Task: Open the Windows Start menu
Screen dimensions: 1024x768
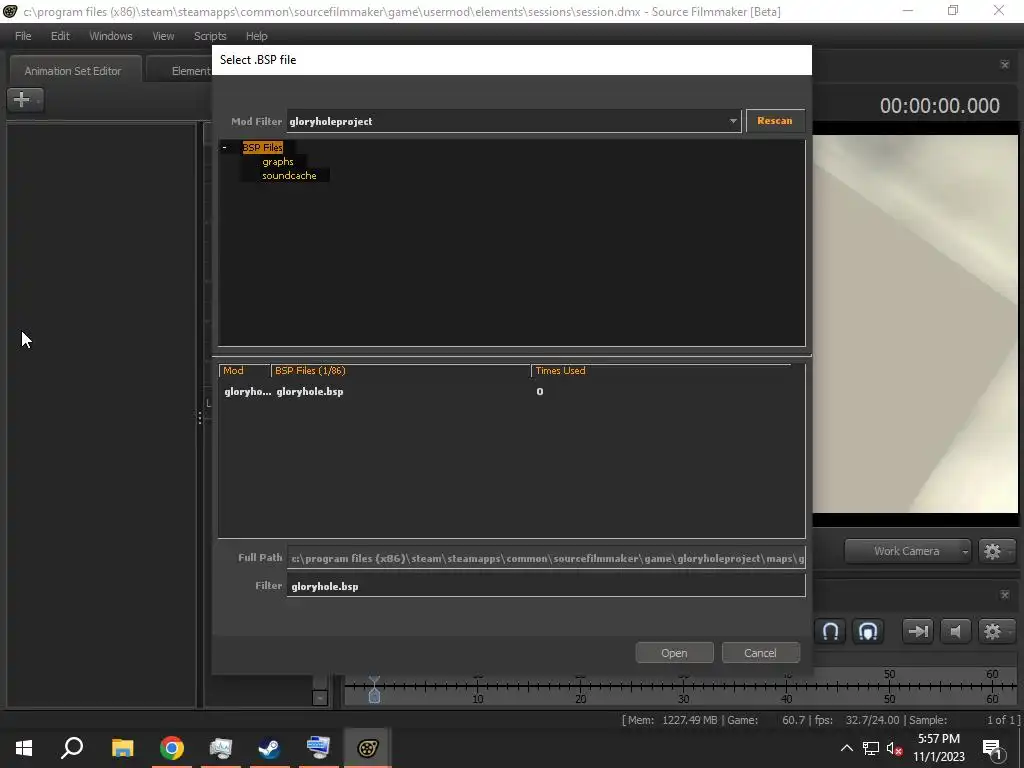Action: (x=24, y=748)
